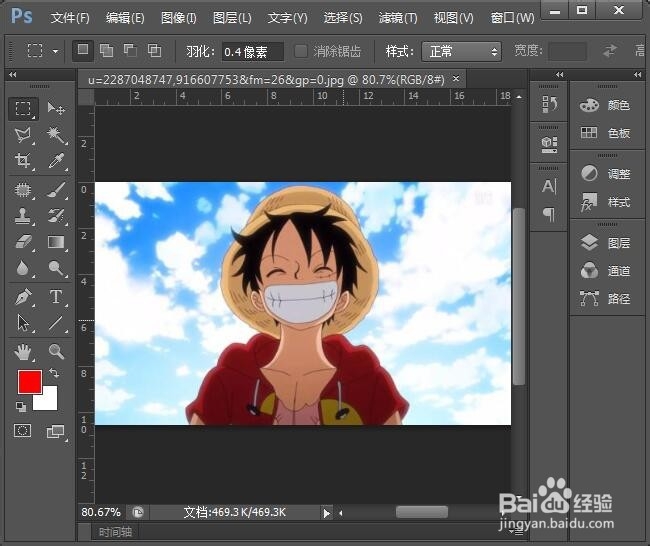This screenshot has height=546, width=650.
Task: Toggle the anti-alias checkbox
Action: [x=301, y=51]
